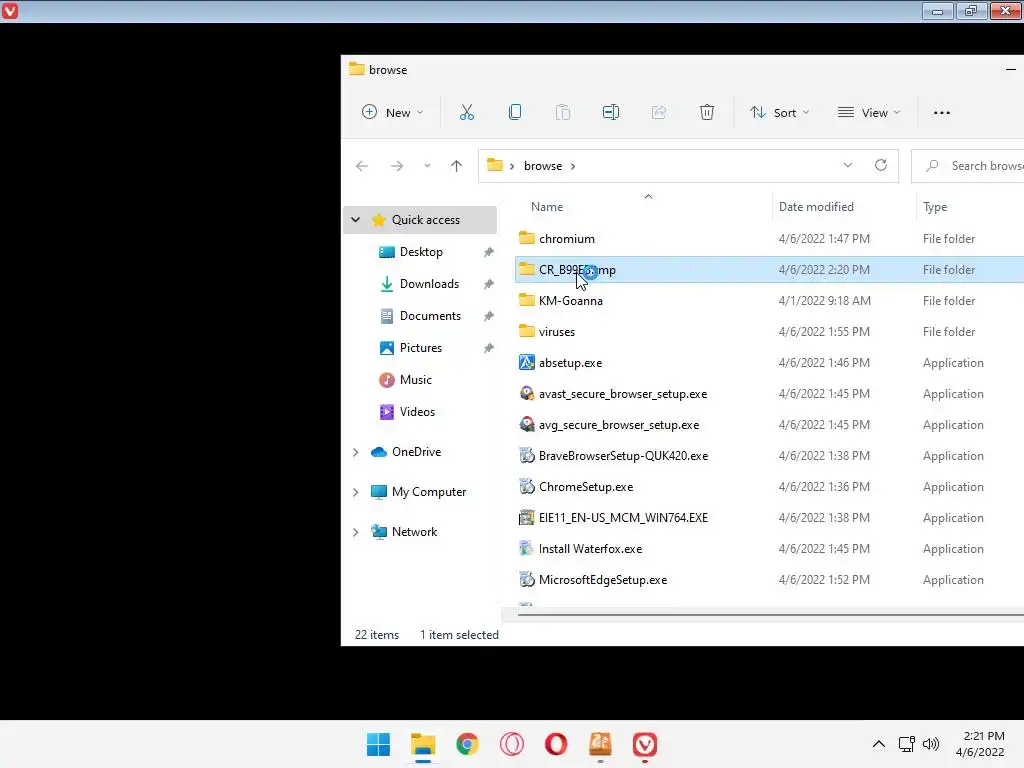Viewport: 1024px width, 768px height.
Task: Open the View layout dropdown
Action: click(869, 112)
